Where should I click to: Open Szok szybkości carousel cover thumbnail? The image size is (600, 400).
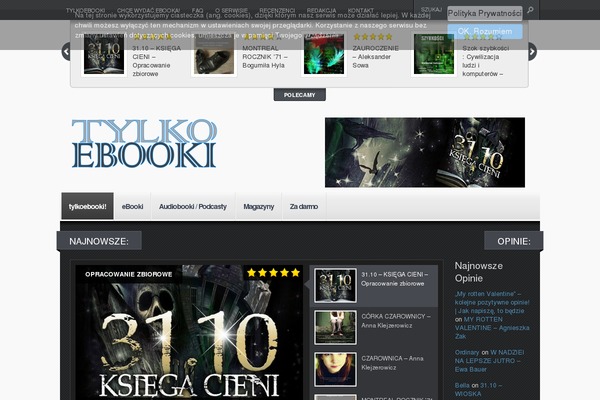(x=434, y=54)
